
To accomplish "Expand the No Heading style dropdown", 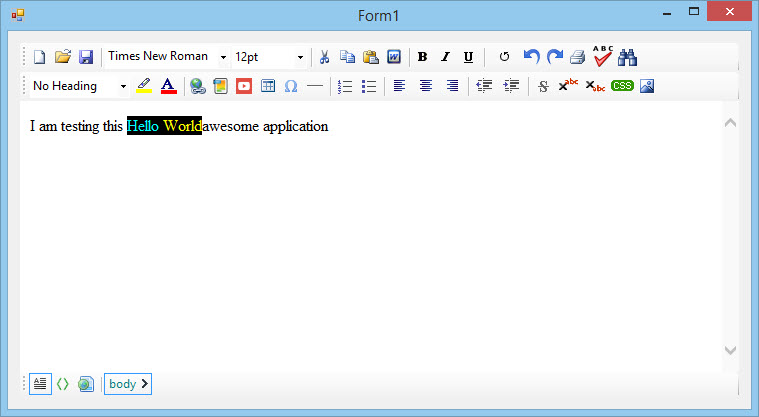I will [x=123, y=86].
